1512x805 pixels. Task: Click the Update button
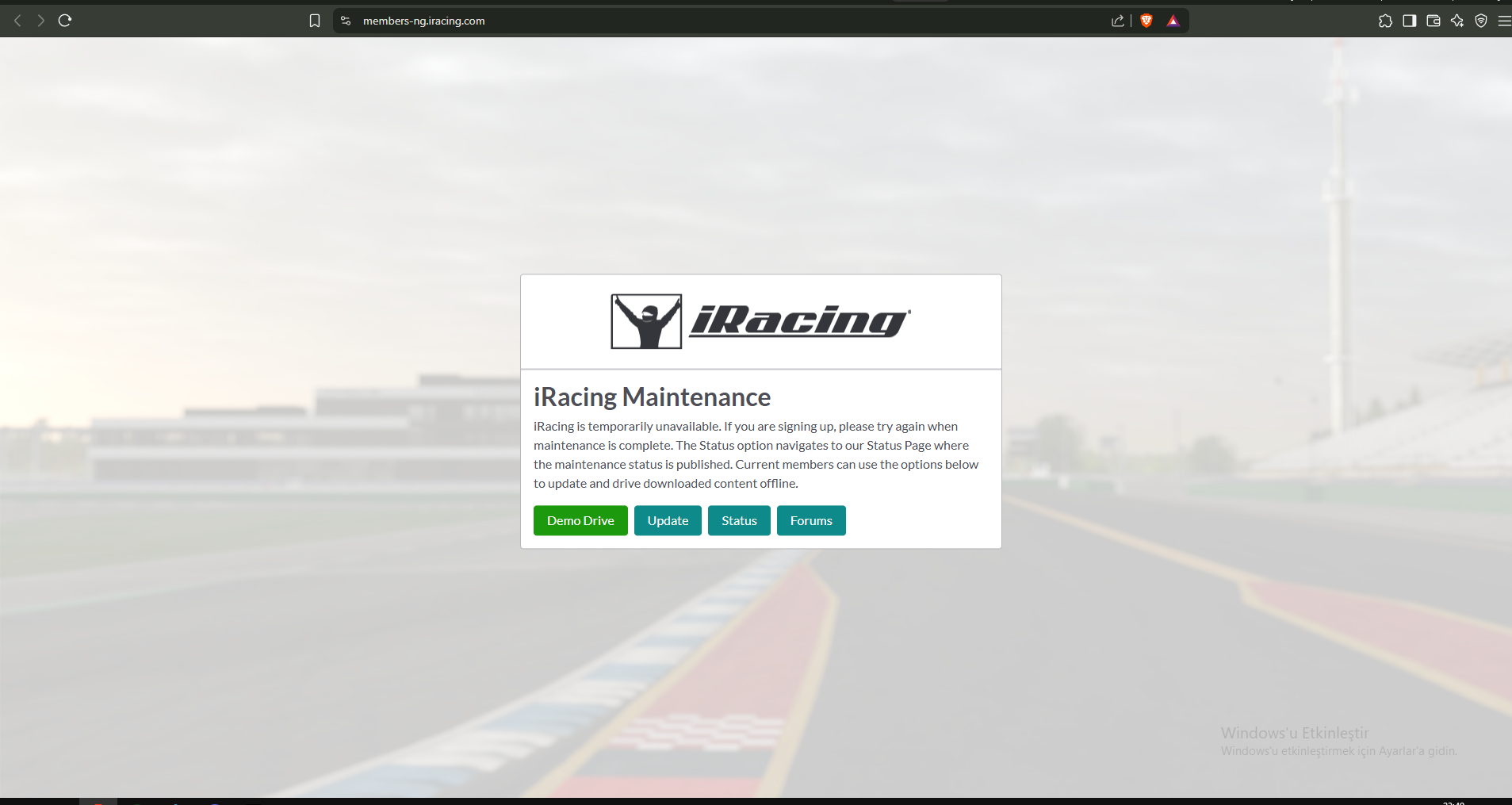[668, 520]
